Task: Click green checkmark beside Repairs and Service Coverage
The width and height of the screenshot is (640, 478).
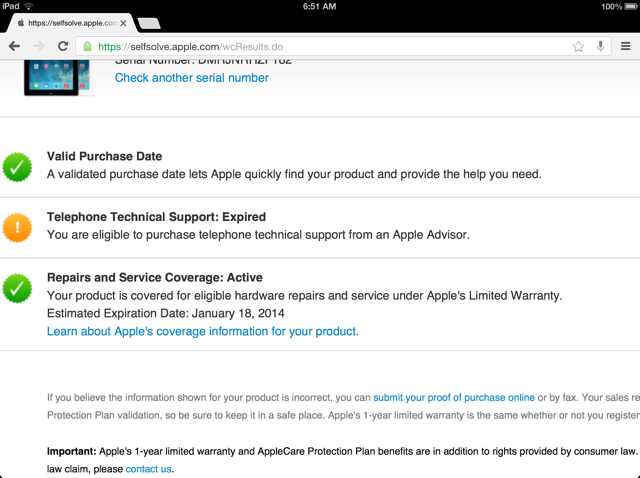Action: coord(17,288)
